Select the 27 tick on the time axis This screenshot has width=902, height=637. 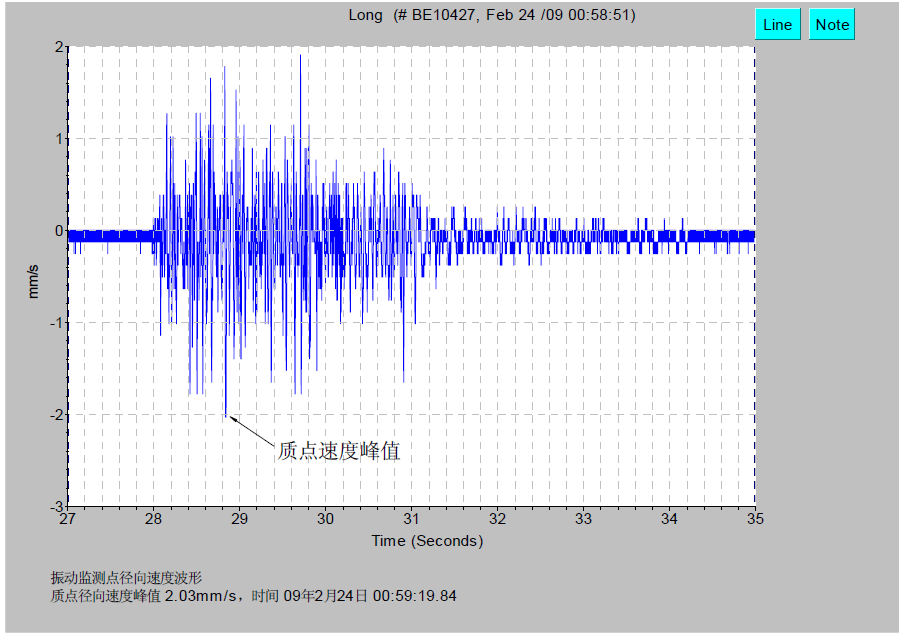click(x=67, y=519)
